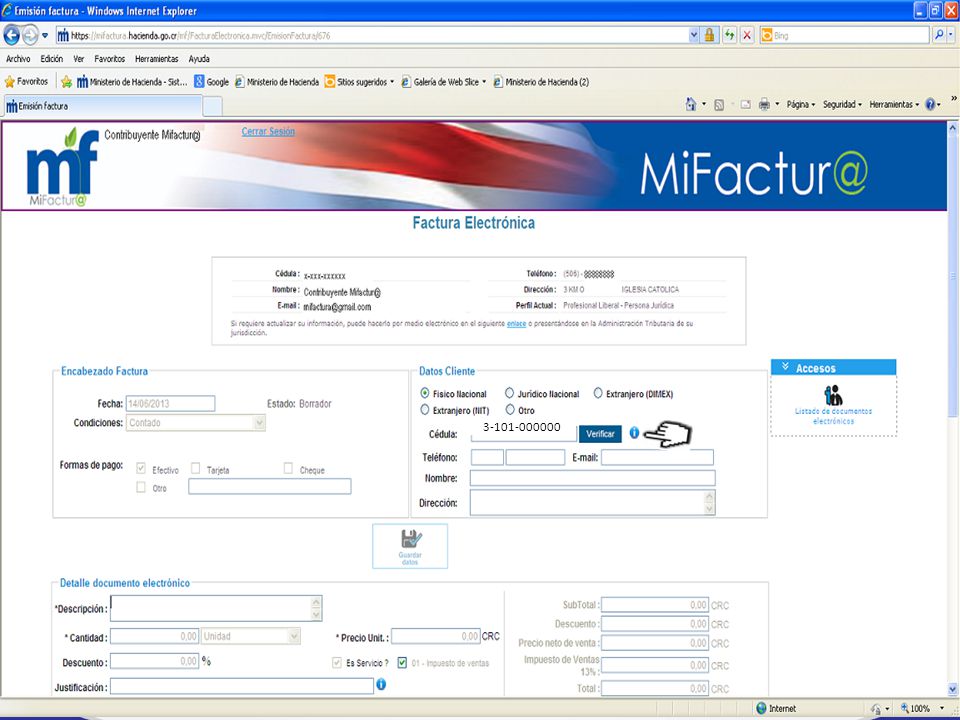The width and height of the screenshot is (960, 720).
Task: Click the RSS feeds icon in command bar
Action: (x=719, y=105)
